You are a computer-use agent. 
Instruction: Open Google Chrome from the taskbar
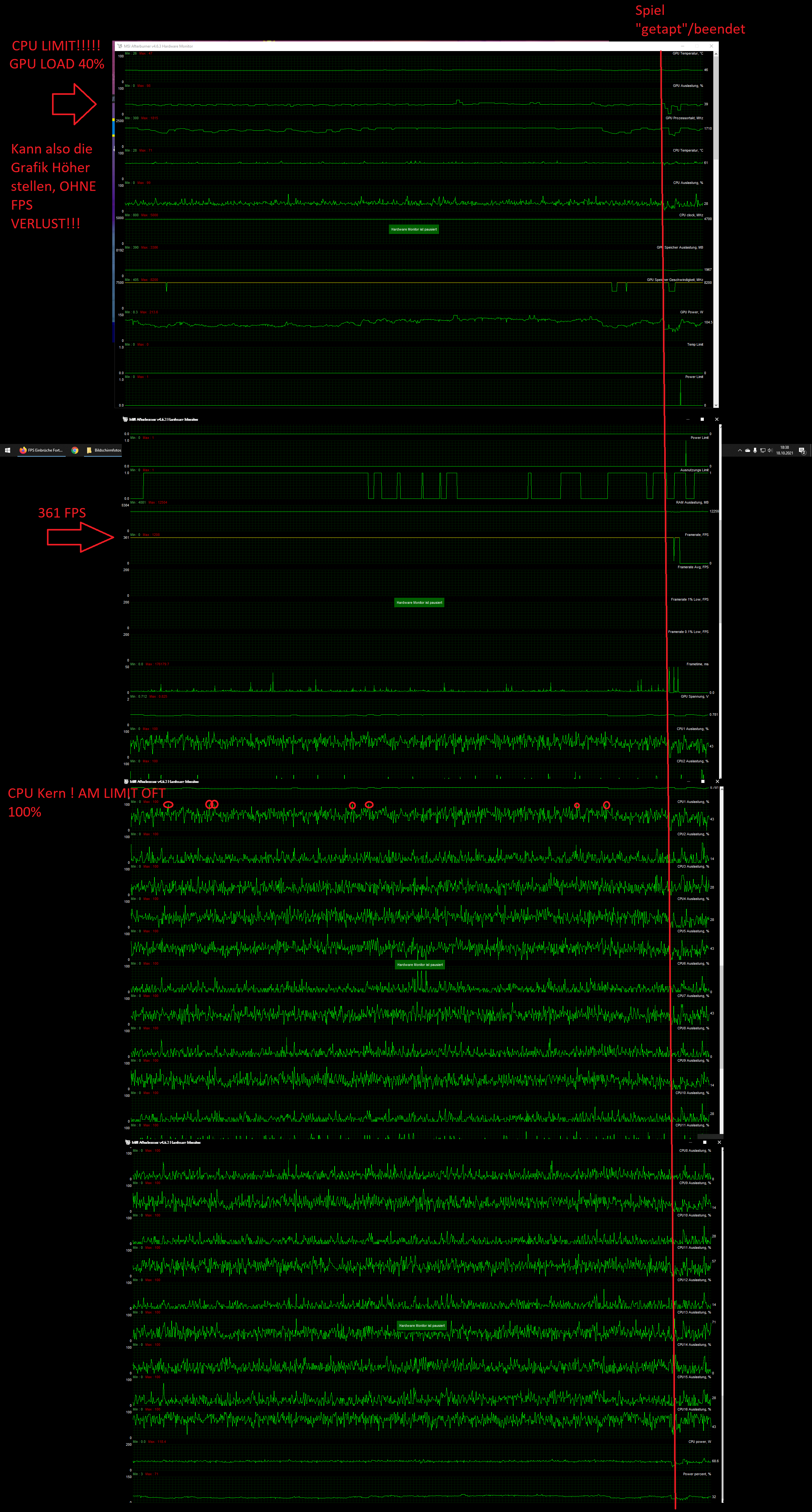click(75, 450)
